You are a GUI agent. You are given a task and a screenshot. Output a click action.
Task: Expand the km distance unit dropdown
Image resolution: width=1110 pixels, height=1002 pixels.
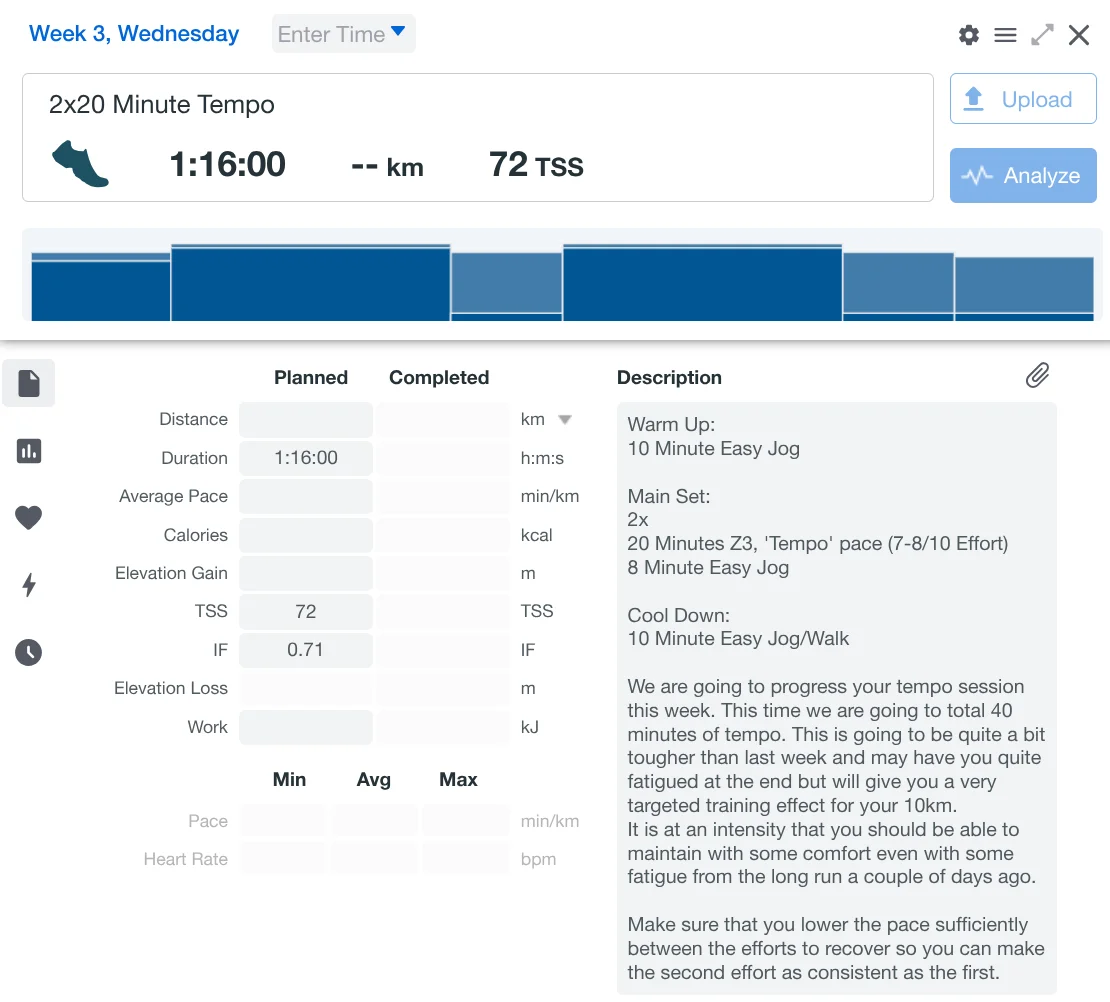coord(564,420)
